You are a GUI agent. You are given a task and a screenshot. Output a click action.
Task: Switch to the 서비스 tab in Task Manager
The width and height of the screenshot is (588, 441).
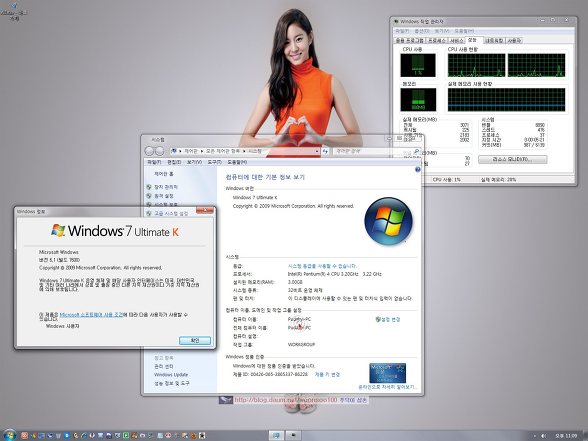(456, 40)
